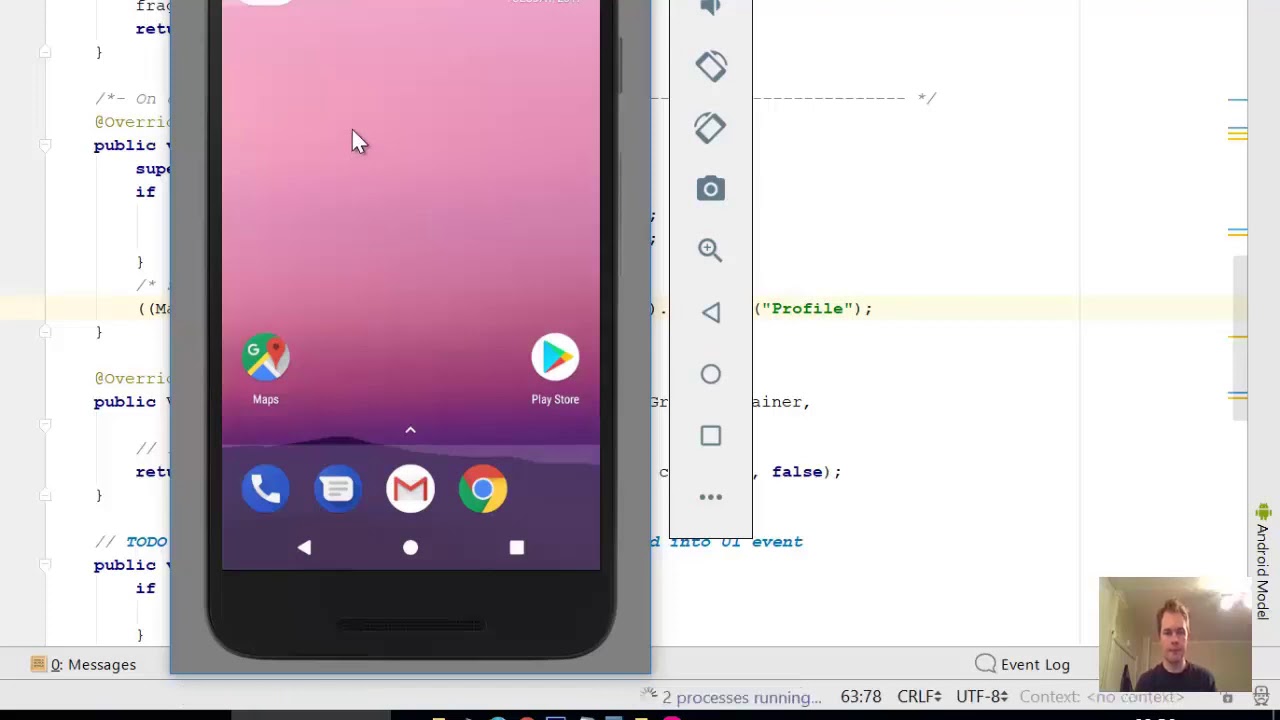Click the Context no context status entry
Image resolution: width=1280 pixels, height=720 pixels.
point(1101,697)
